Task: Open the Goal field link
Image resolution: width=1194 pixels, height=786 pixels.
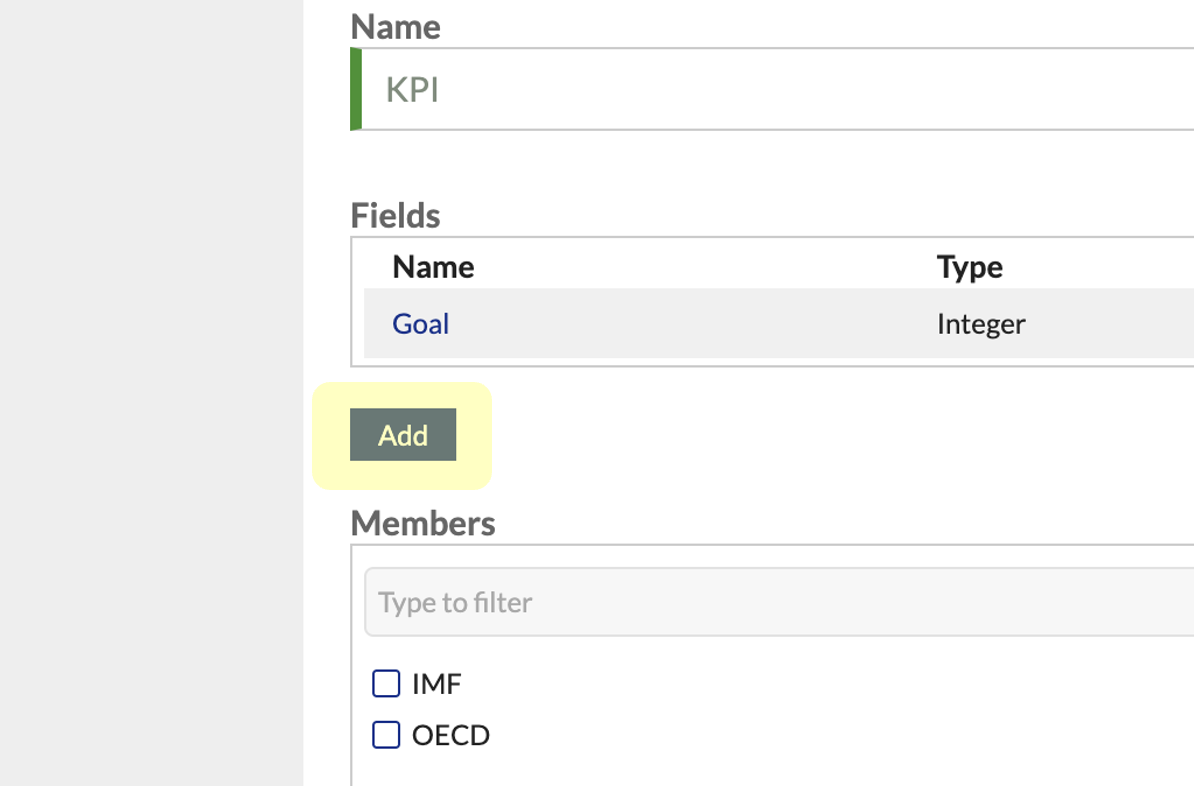Action: coord(420,324)
